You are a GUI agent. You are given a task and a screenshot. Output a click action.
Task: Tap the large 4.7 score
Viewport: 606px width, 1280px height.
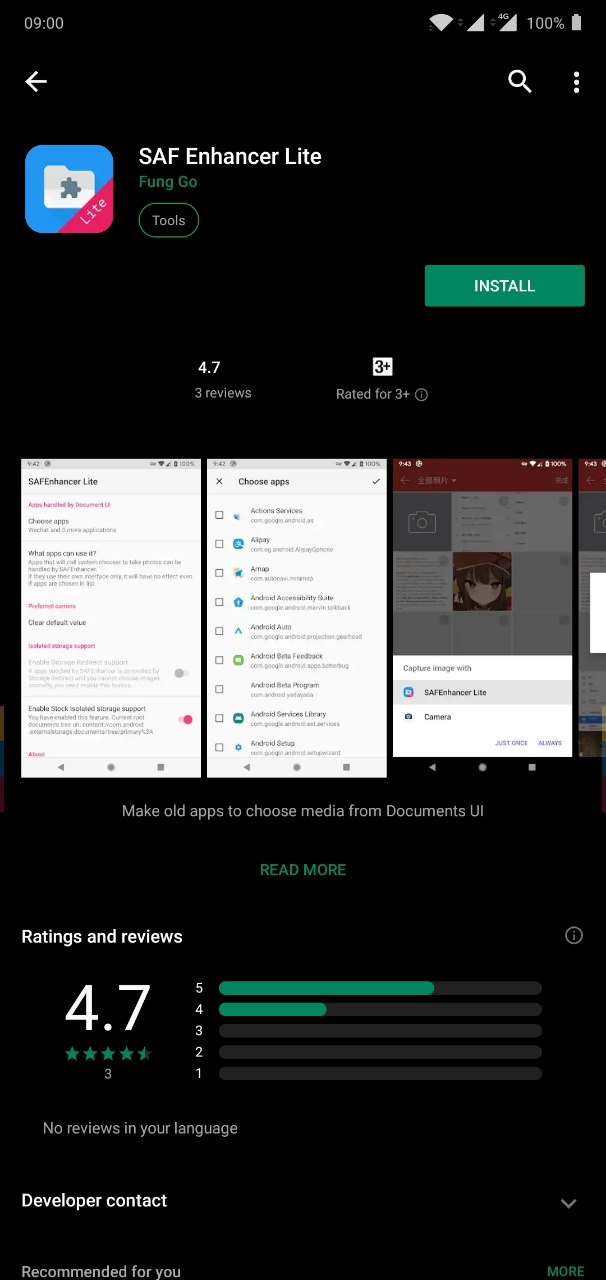108,1008
